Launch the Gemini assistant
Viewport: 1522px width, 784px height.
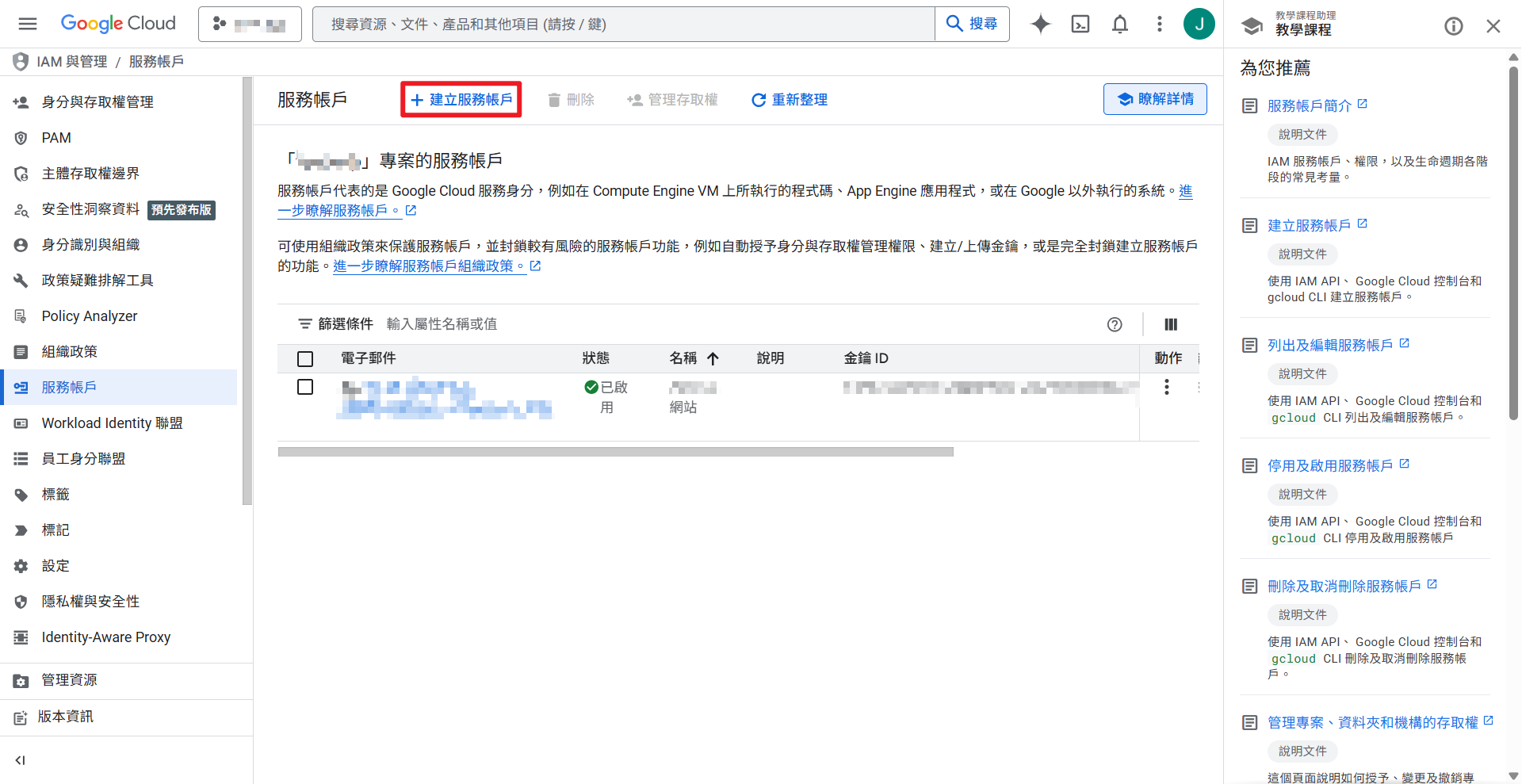point(1039,24)
